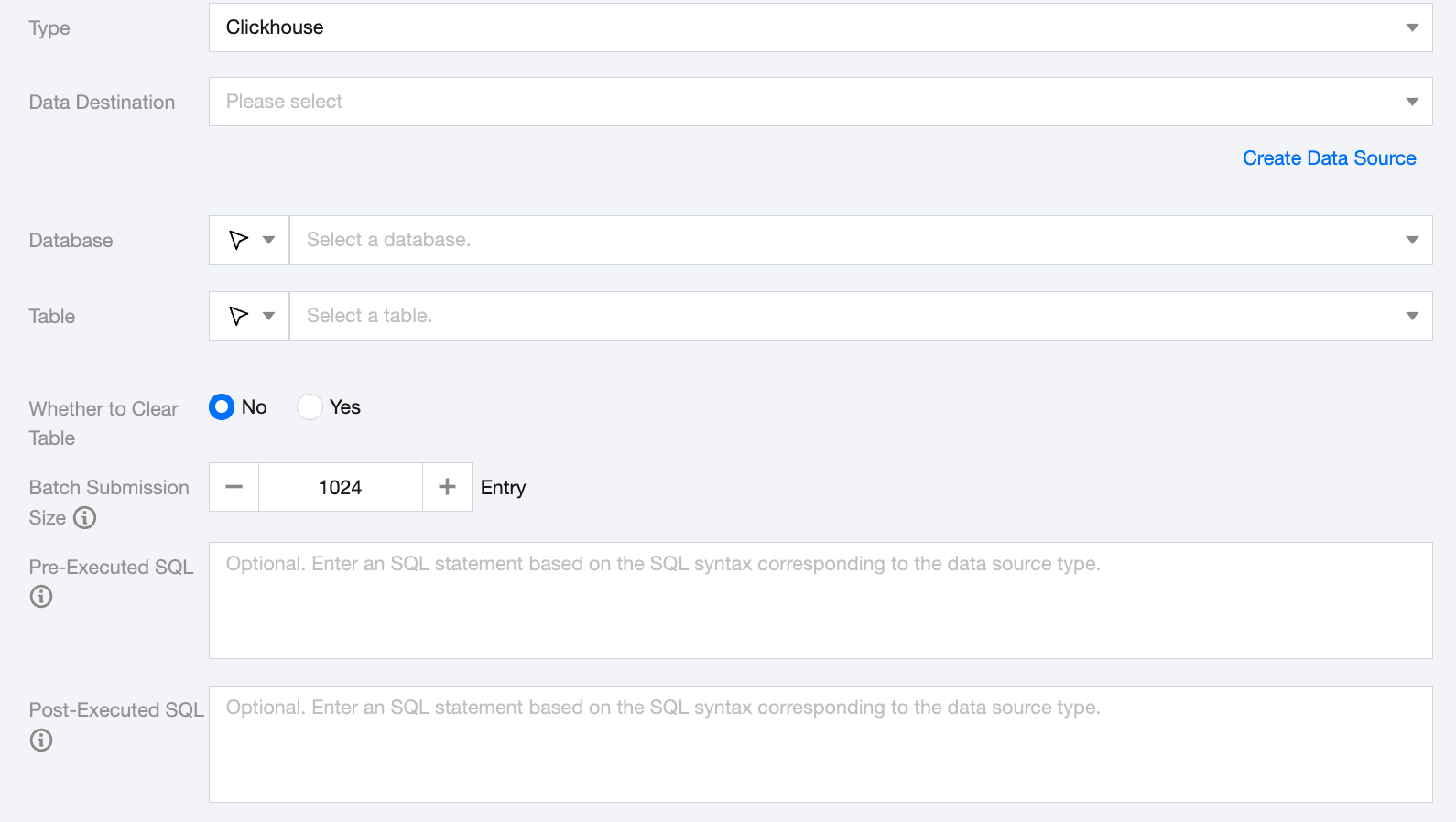Click the Table selection mode pointer icon
The width and height of the screenshot is (1456, 822).
click(x=239, y=316)
